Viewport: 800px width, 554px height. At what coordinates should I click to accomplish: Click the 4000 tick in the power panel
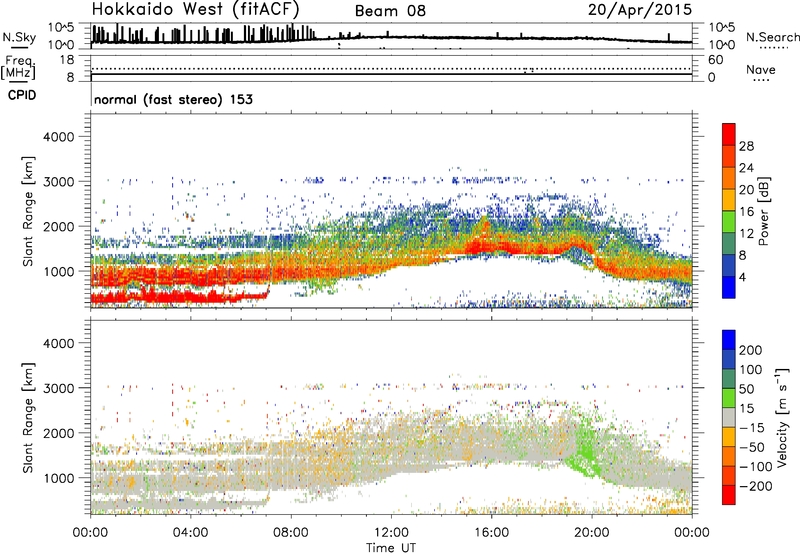click(59, 137)
